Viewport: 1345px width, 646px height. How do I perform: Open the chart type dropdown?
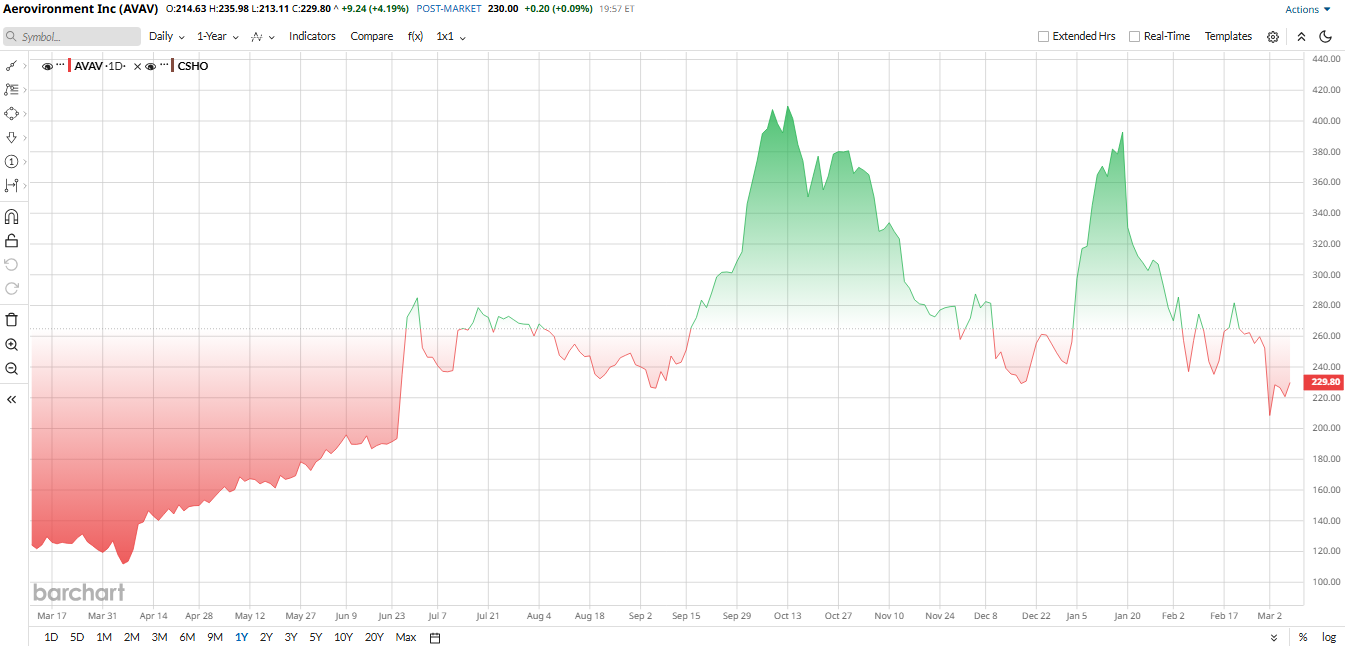click(x=263, y=36)
